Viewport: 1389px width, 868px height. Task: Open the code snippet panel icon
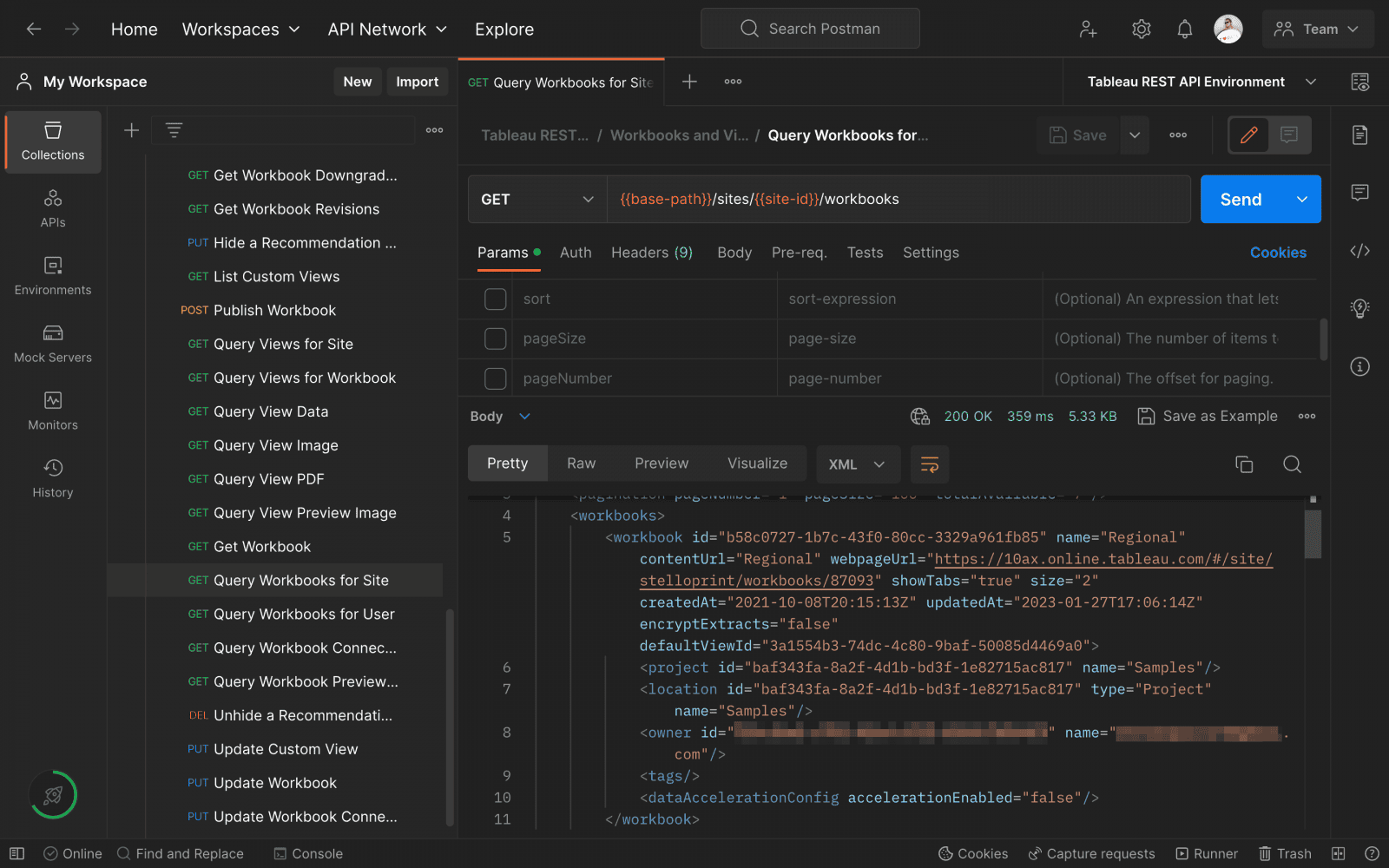click(1359, 251)
